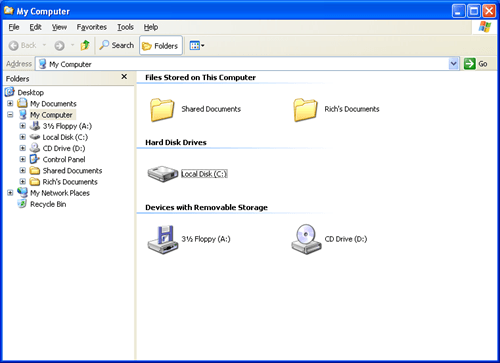The height and width of the screenshot is (363, 500).
Task: Select My Network Places icon in tree
Action: (x=22, y=192)
